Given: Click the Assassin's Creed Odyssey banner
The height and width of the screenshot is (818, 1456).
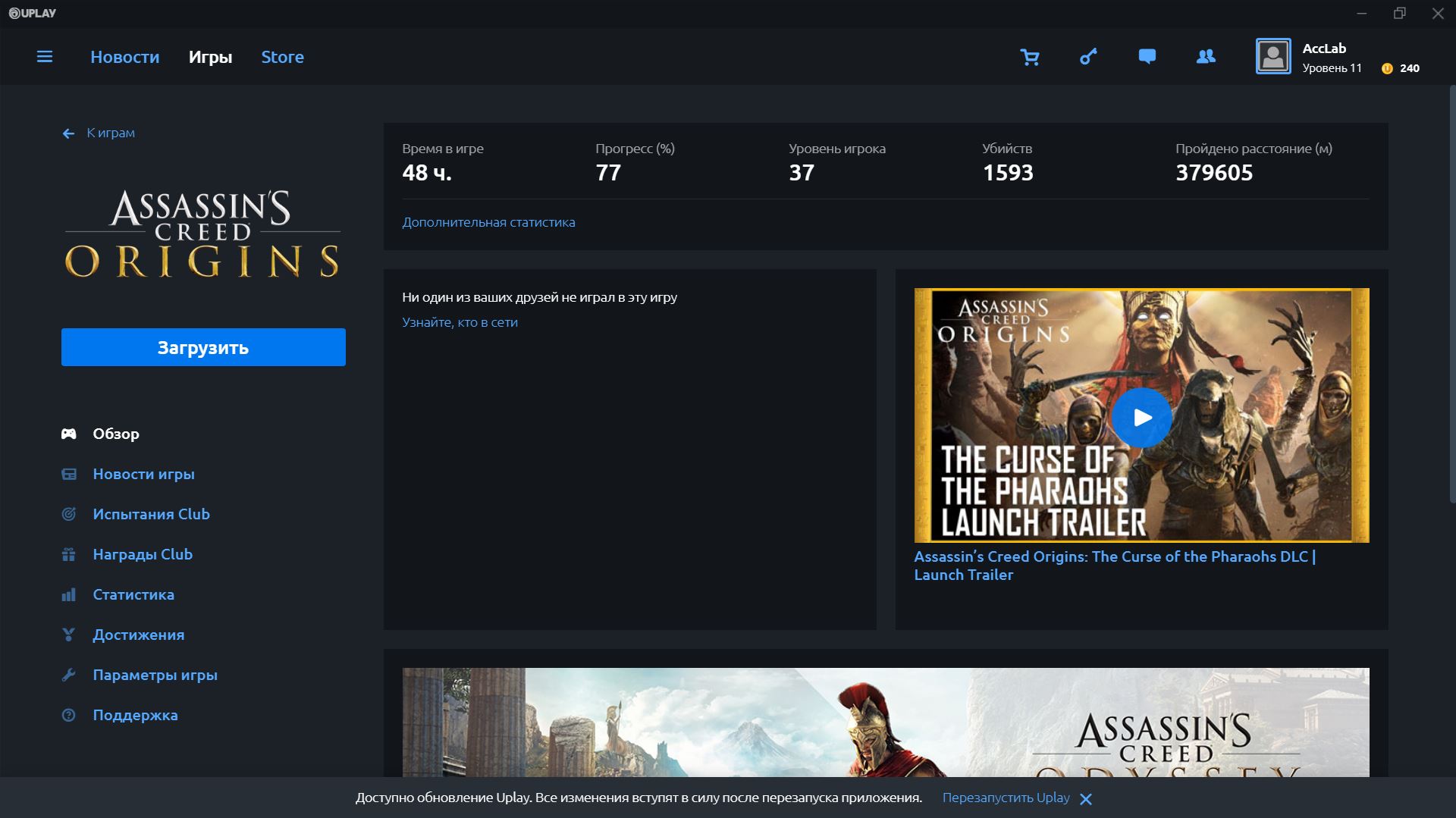Looking at the screenshot, I should [x=886, y=722].
